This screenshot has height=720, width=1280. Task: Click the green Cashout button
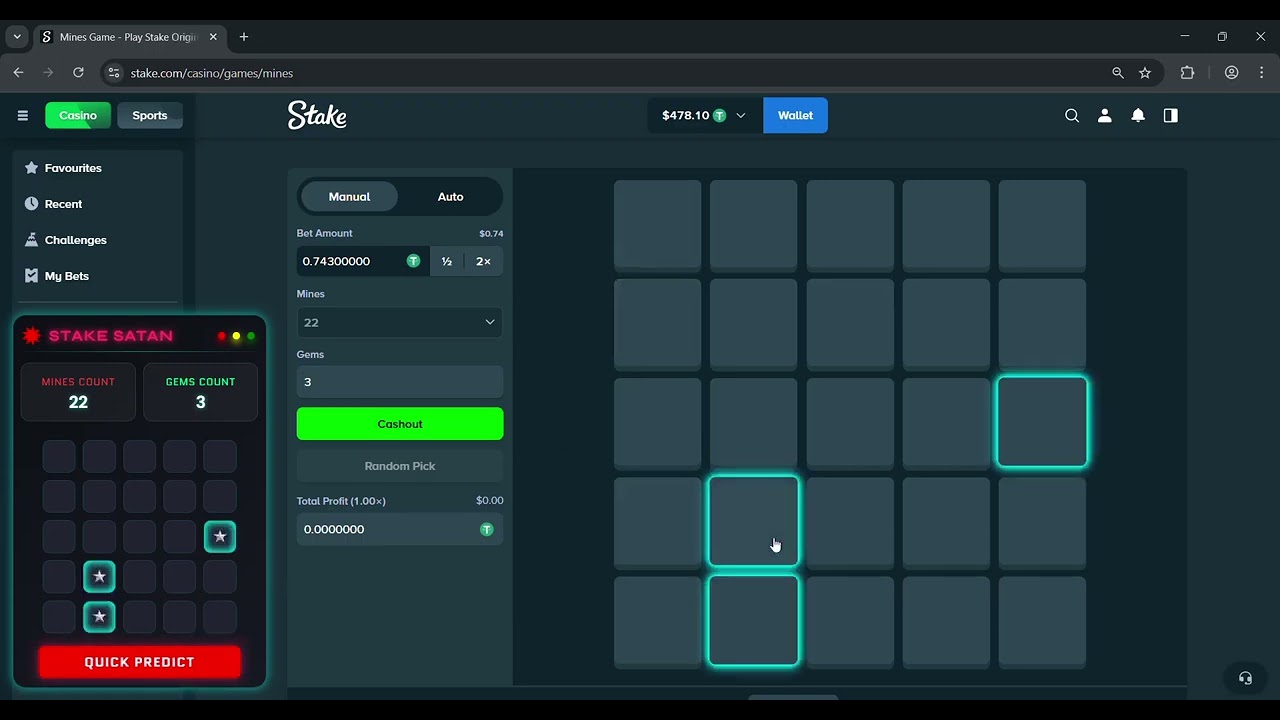[400, 424]
